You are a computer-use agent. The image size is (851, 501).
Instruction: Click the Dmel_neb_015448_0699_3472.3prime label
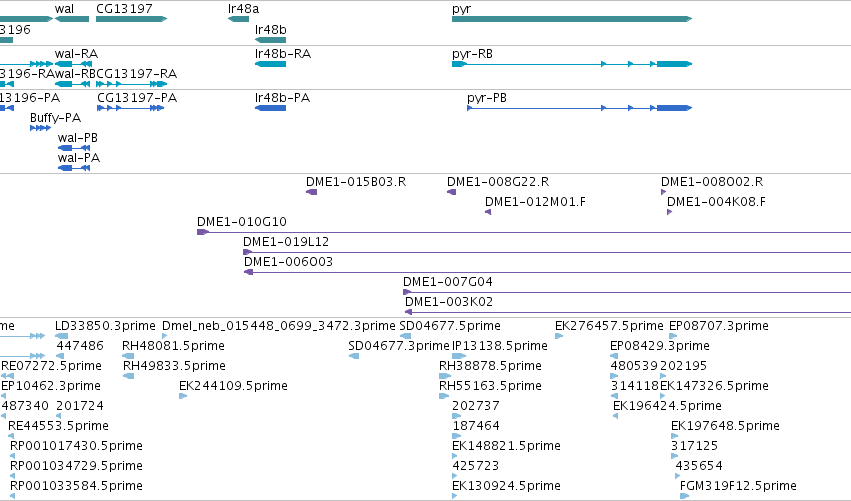pyautogui.click(x=279, y=326)
